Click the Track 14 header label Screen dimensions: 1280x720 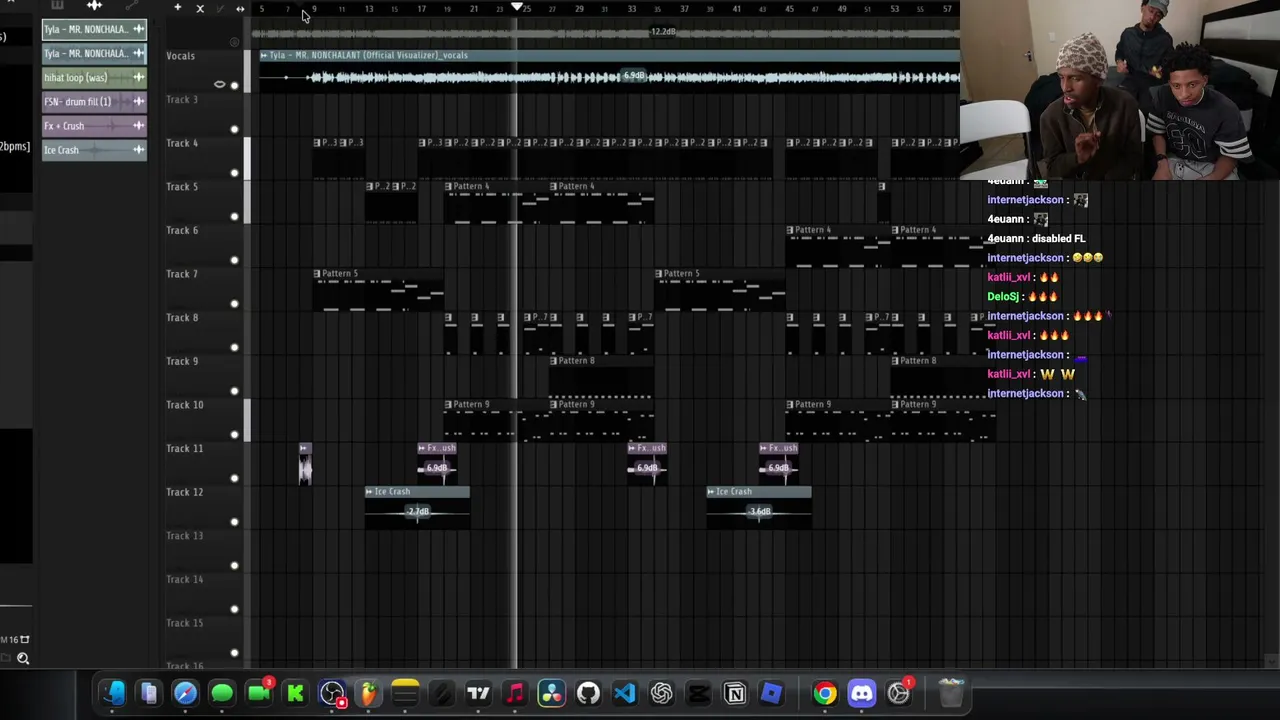tap(184, 579)
